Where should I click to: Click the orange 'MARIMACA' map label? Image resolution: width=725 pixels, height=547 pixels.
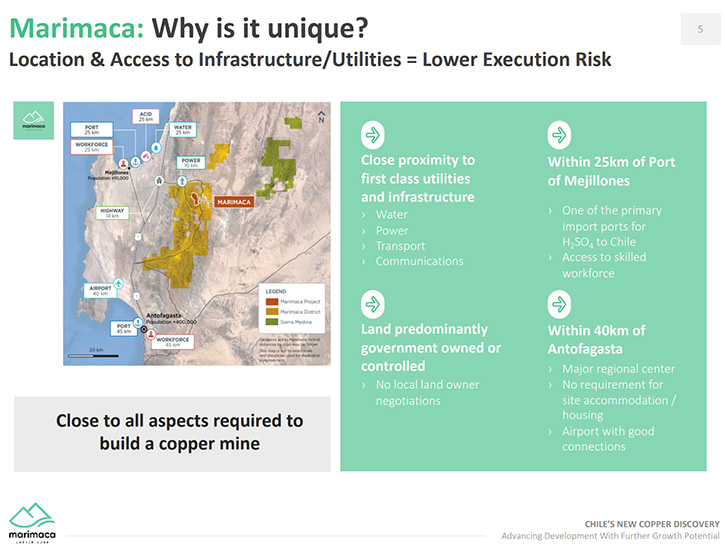[234, 202]
